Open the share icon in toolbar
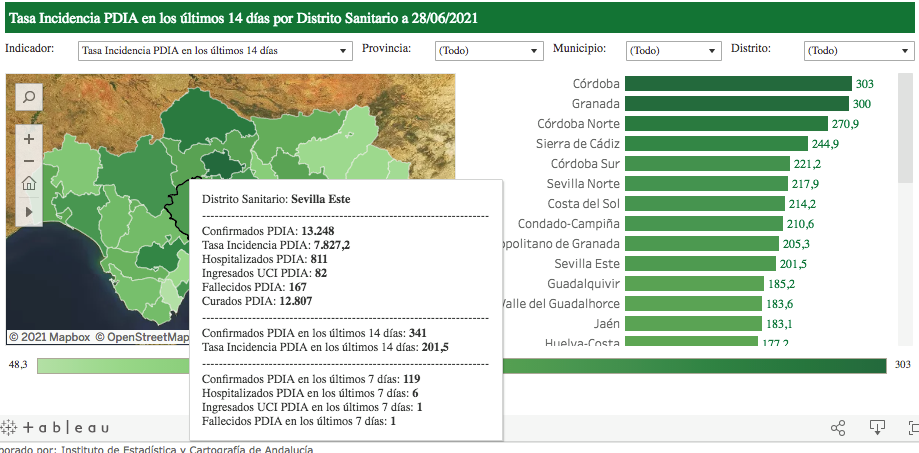Screen dimensions: 919x453 click(839, 428)
